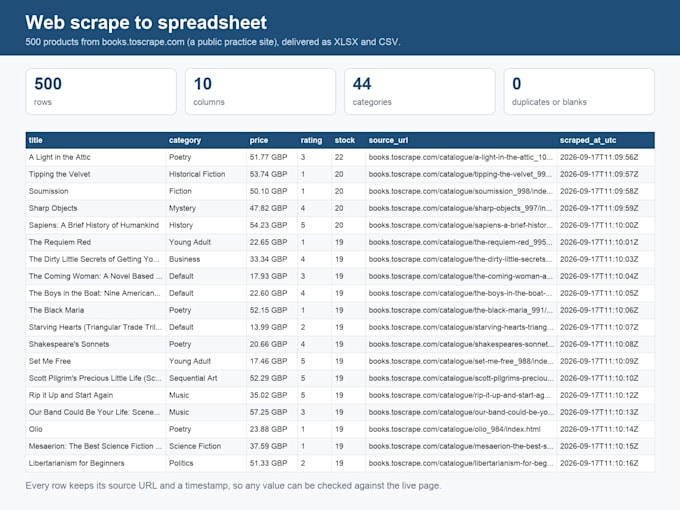
Task: Click the 'History' category cell
Action: tap(181, 225)
